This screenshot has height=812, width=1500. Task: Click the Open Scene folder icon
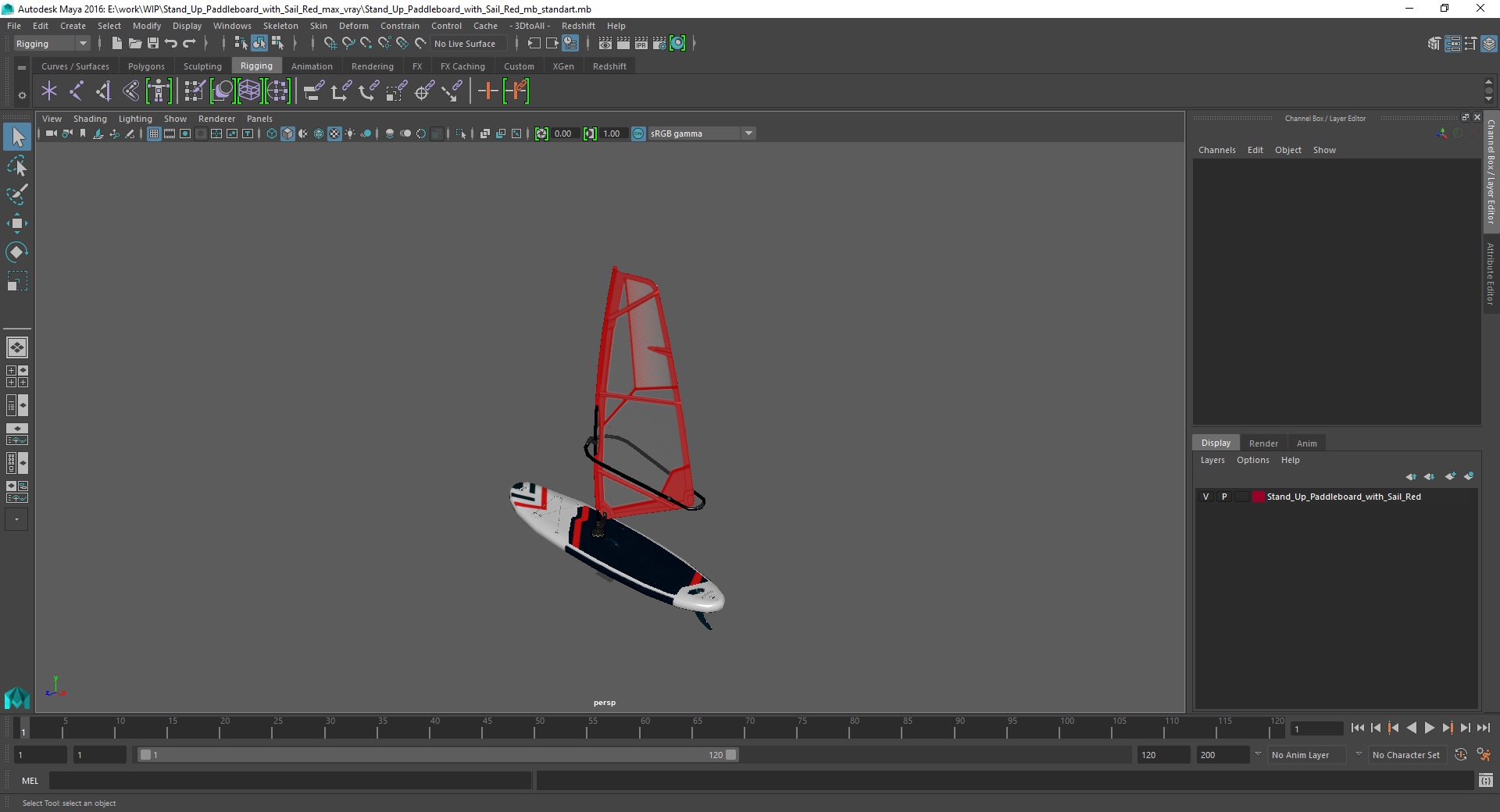pos(134,44)
